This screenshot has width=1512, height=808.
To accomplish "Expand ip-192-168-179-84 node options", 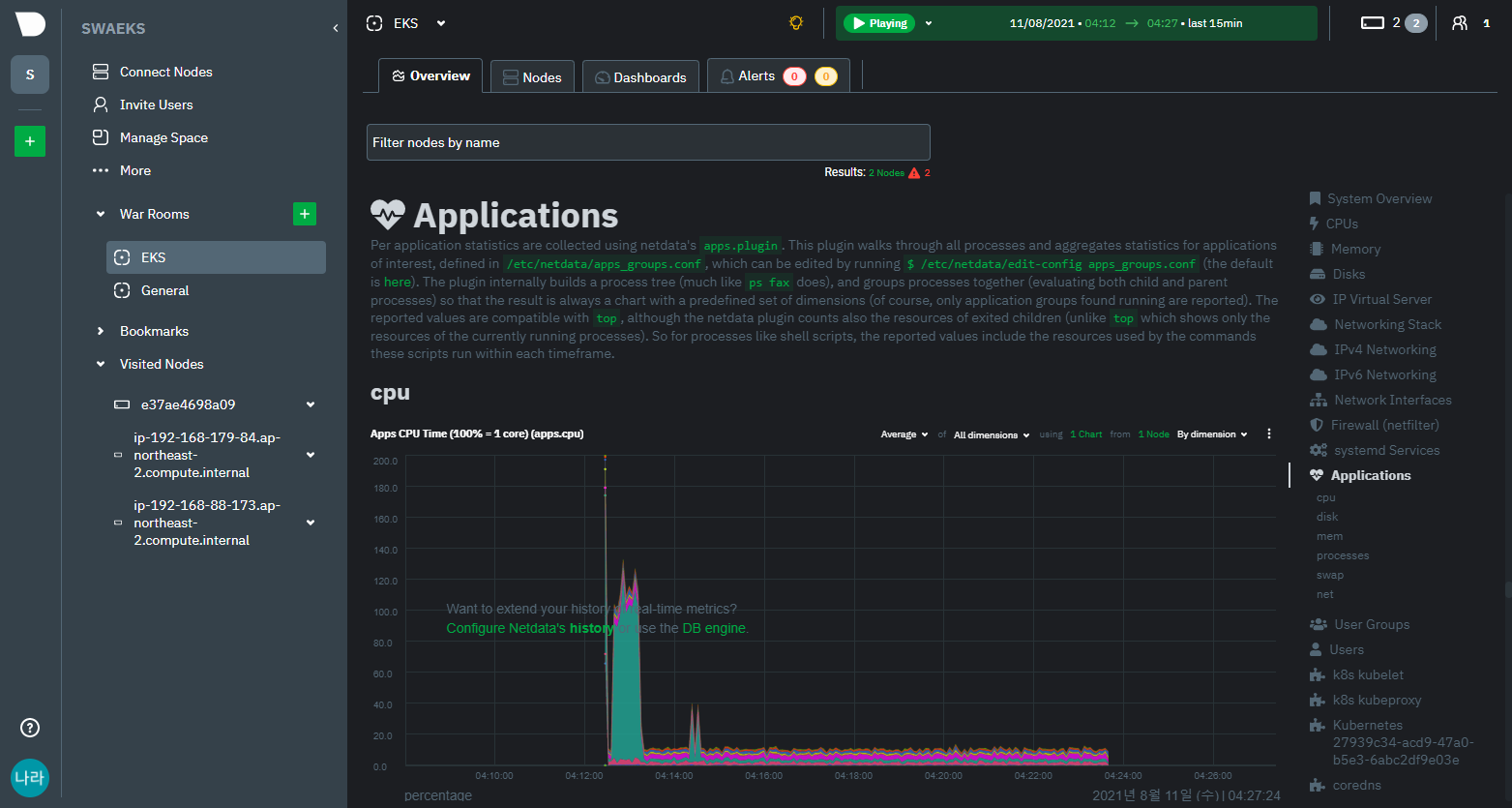I will (311, 455).
